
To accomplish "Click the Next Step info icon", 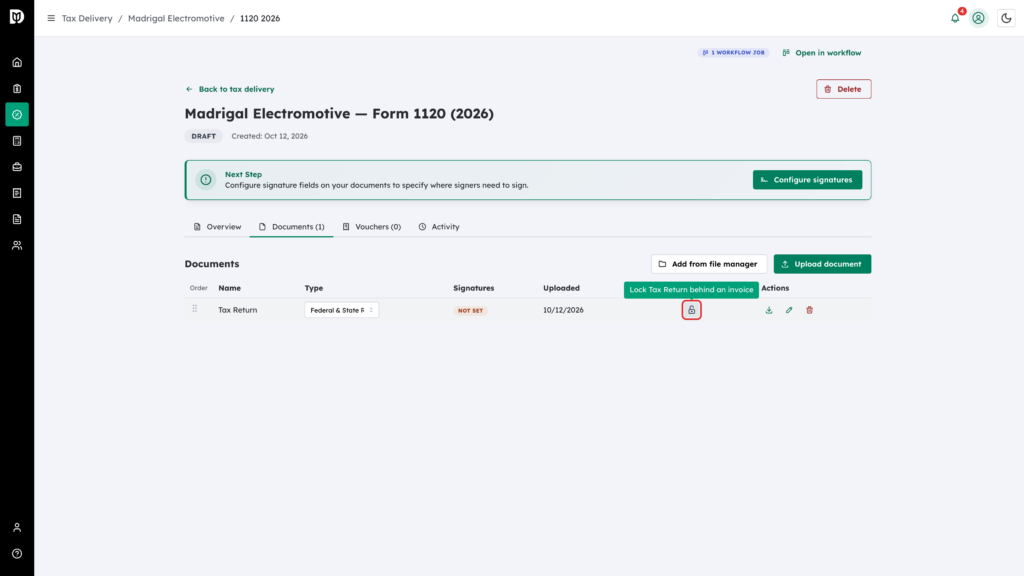I will tap(206, 180).
